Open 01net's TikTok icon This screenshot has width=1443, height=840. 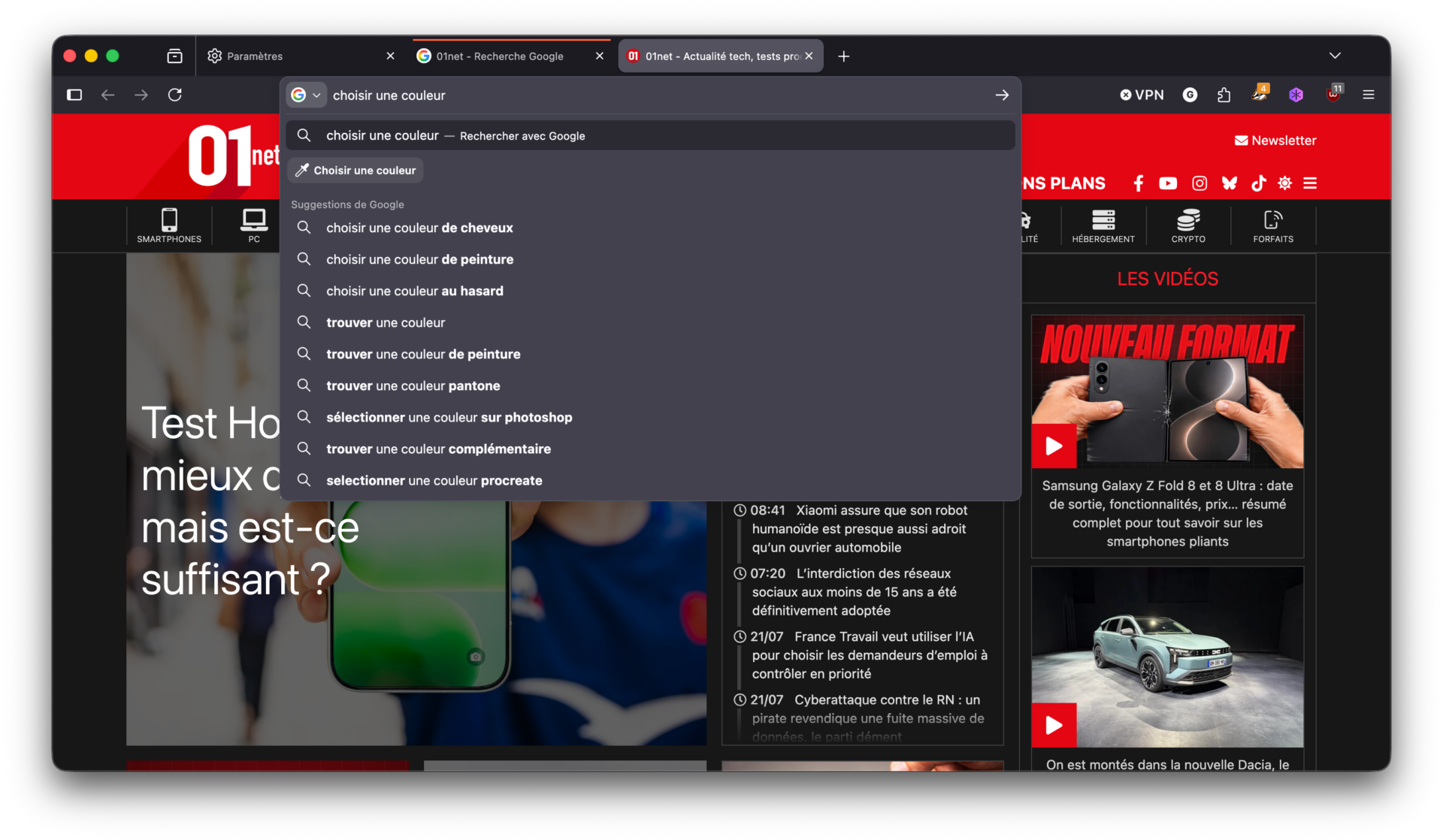[x=1258, y=183]
